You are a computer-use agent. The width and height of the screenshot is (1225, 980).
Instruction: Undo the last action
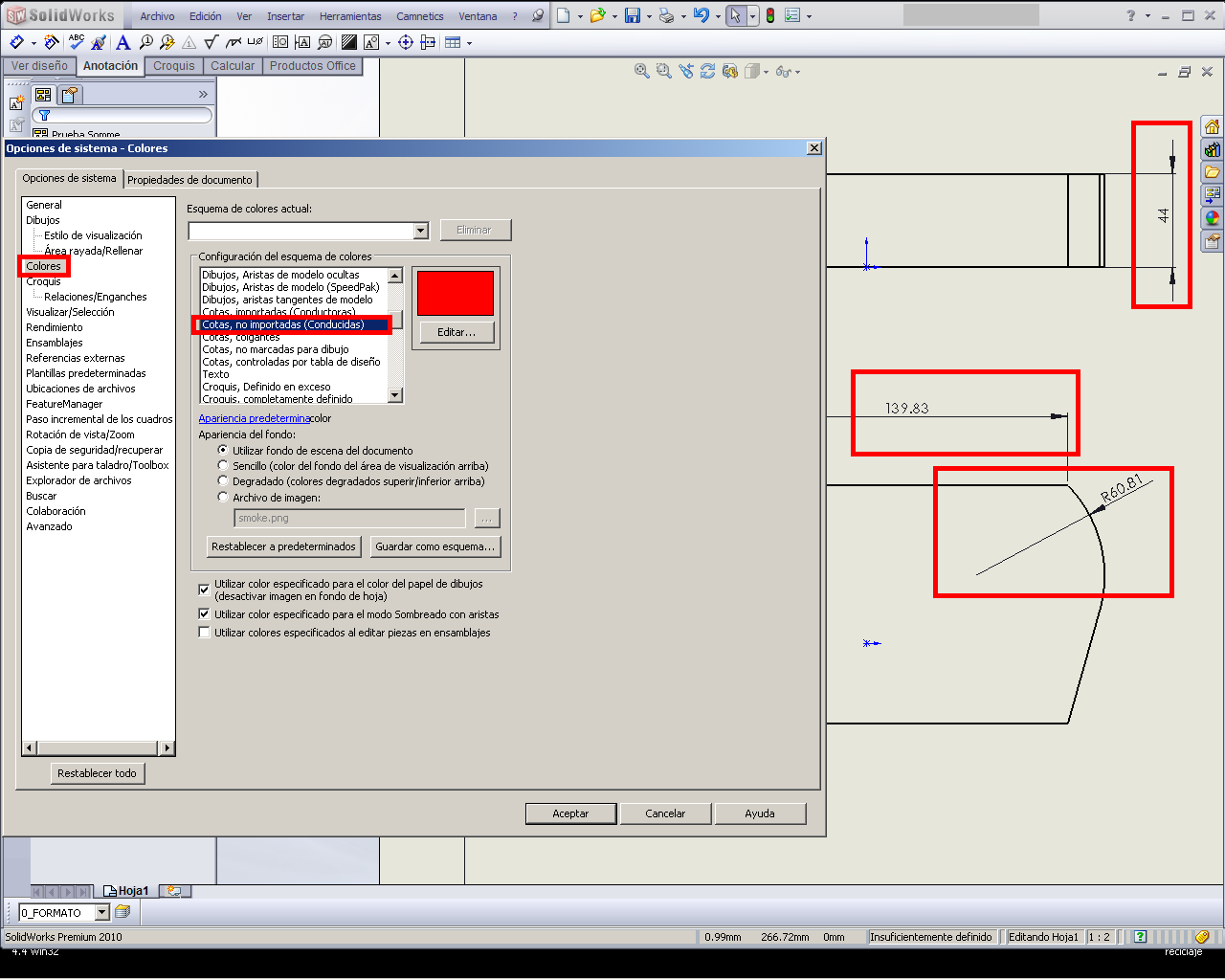pyautogui.click(x=702, y=15)
